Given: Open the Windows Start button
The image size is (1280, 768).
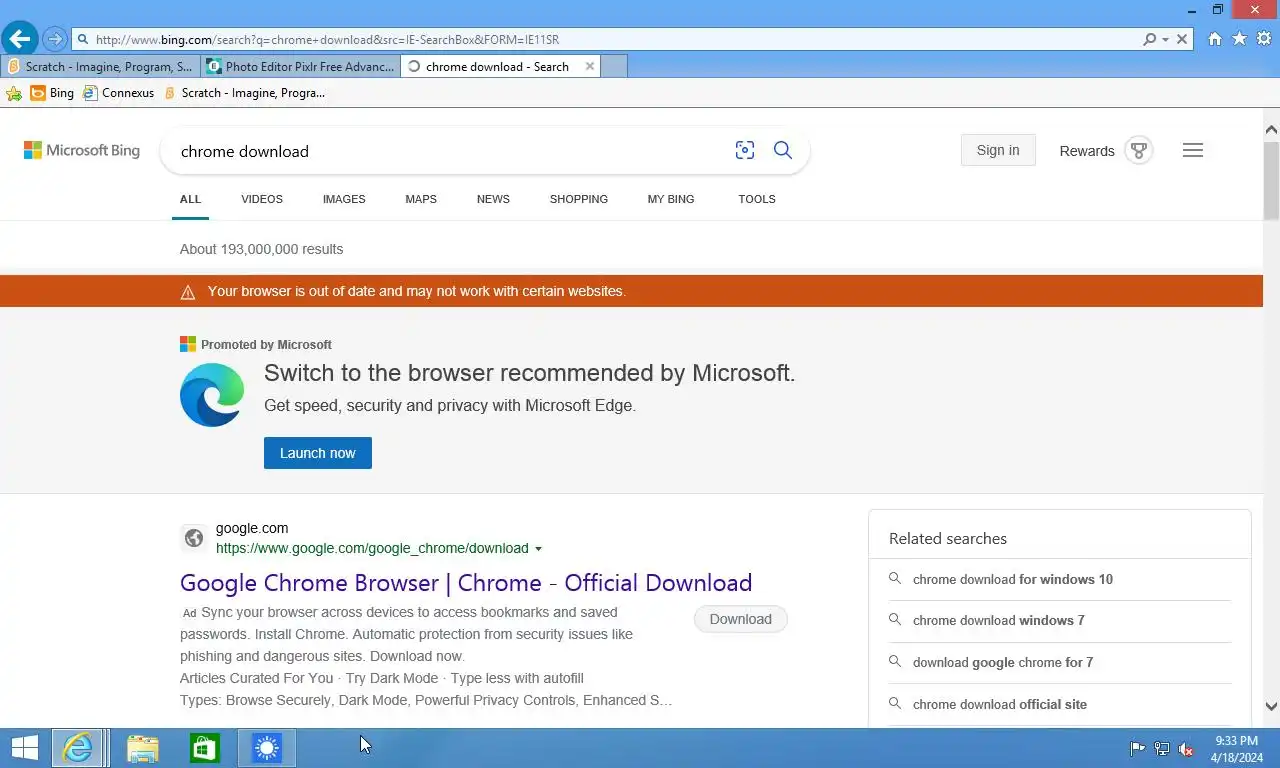Looking at the screenshot, I should click(24, 748).
